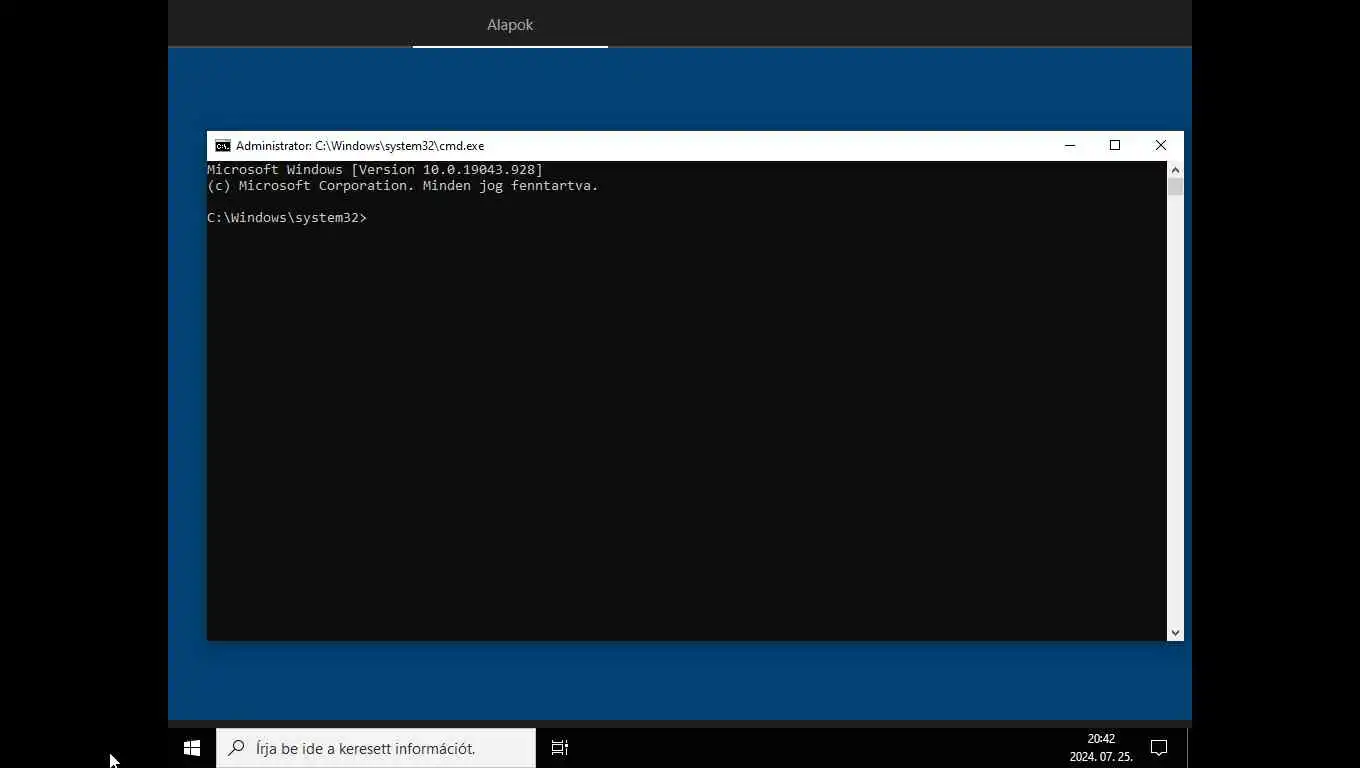
Task: Click the command prompt scrollbar thumb
Action: [x=1175, y=187]
